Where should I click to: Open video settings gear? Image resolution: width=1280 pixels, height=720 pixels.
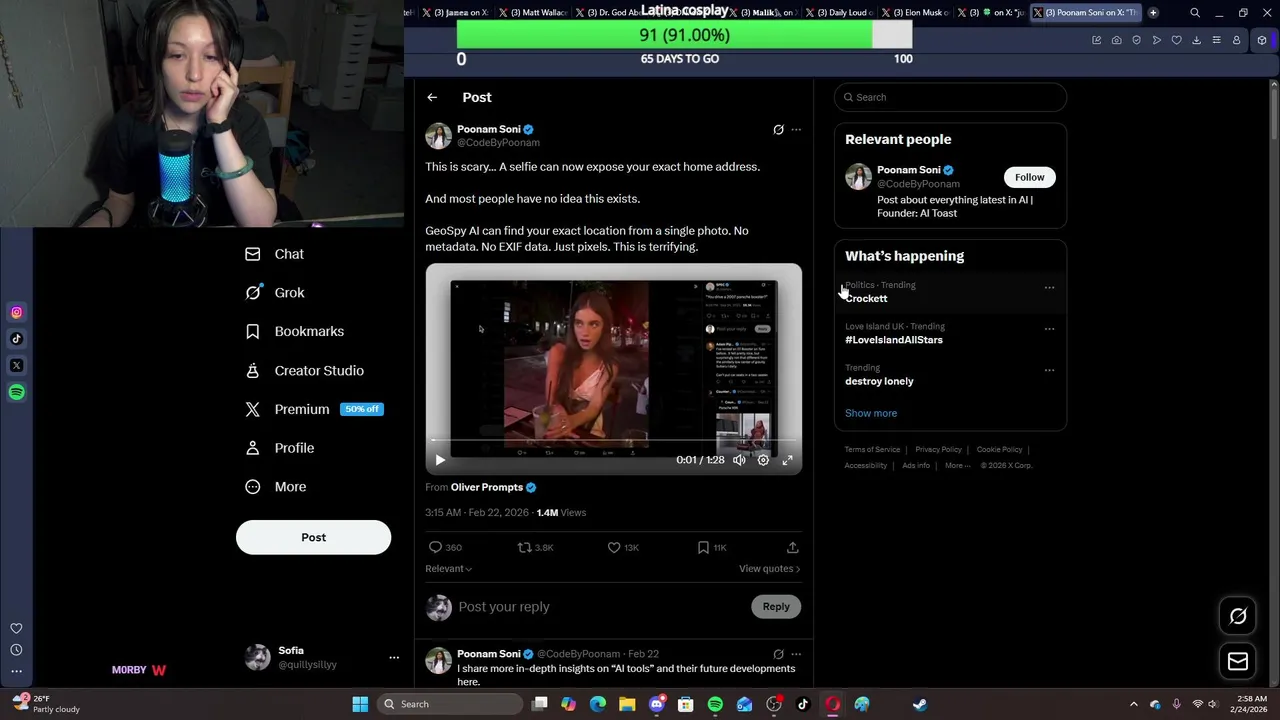point(763,460)
